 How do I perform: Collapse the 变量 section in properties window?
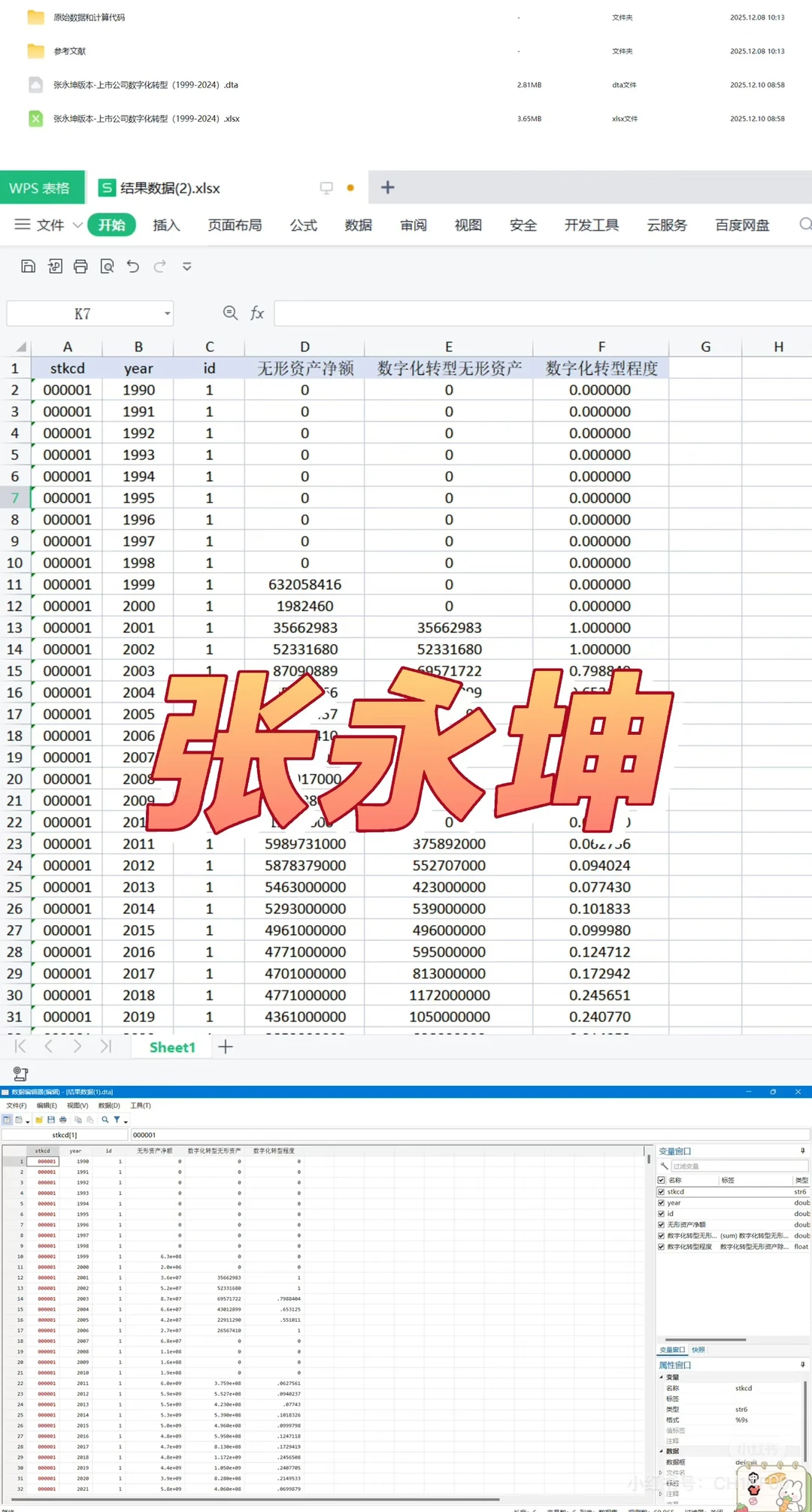click(x=661, y=1377)
